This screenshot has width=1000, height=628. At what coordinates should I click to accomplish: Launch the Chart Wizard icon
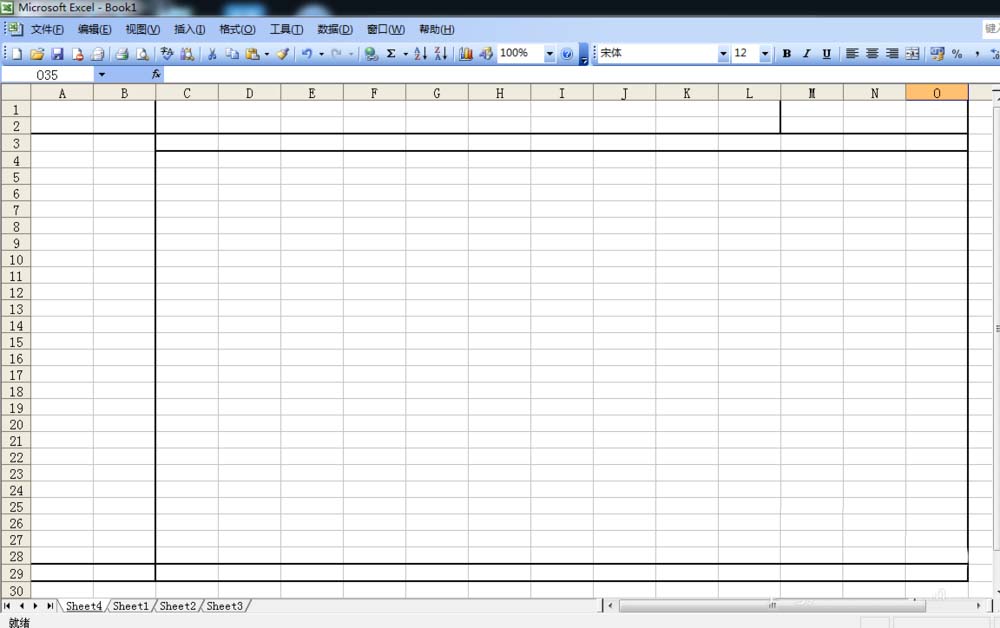click(465, 54)
